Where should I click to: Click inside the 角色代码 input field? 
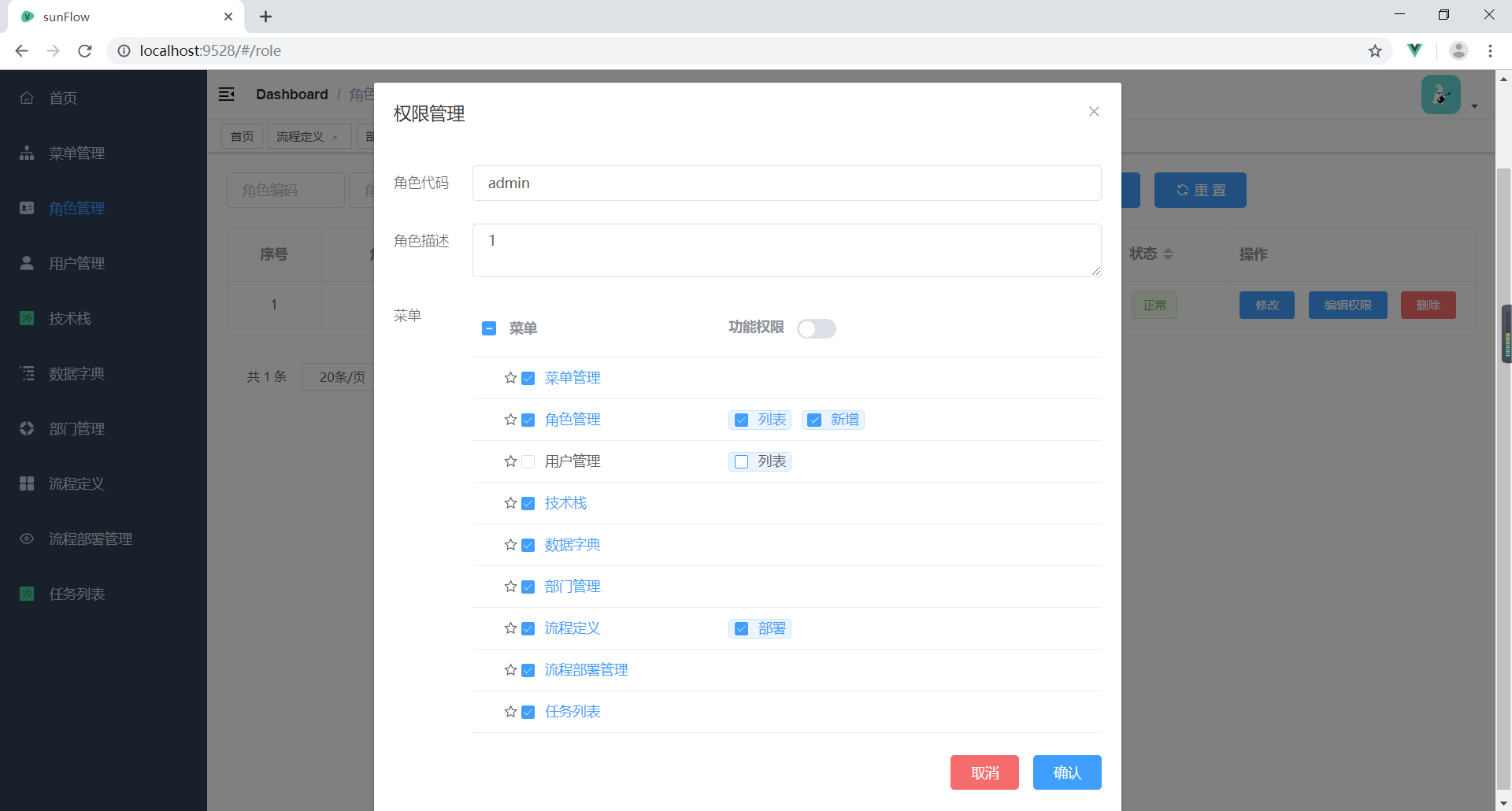[786, 183]
